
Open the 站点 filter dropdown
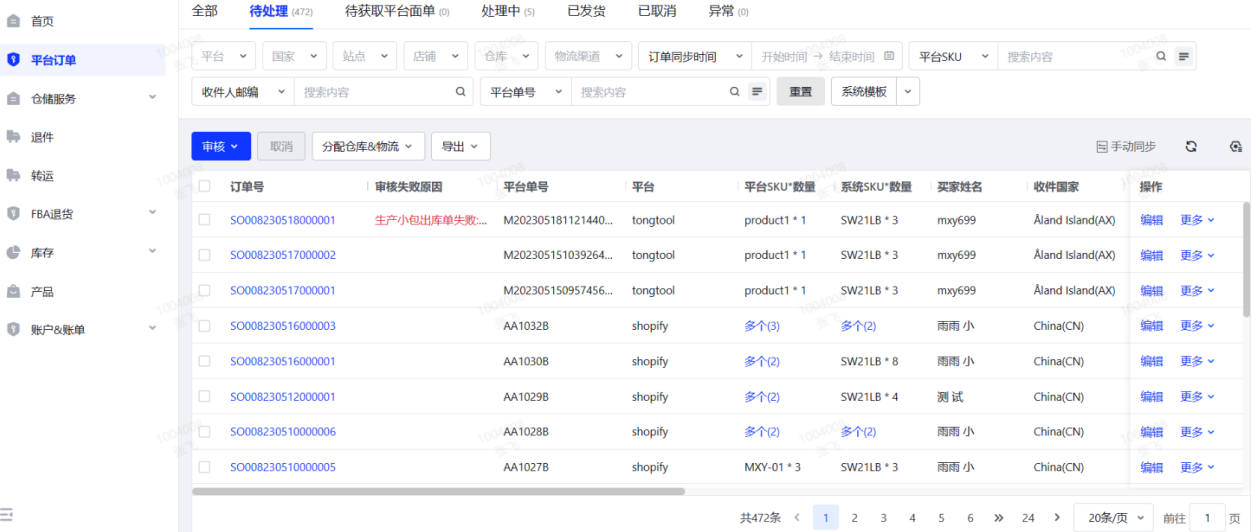coord(365,56)
